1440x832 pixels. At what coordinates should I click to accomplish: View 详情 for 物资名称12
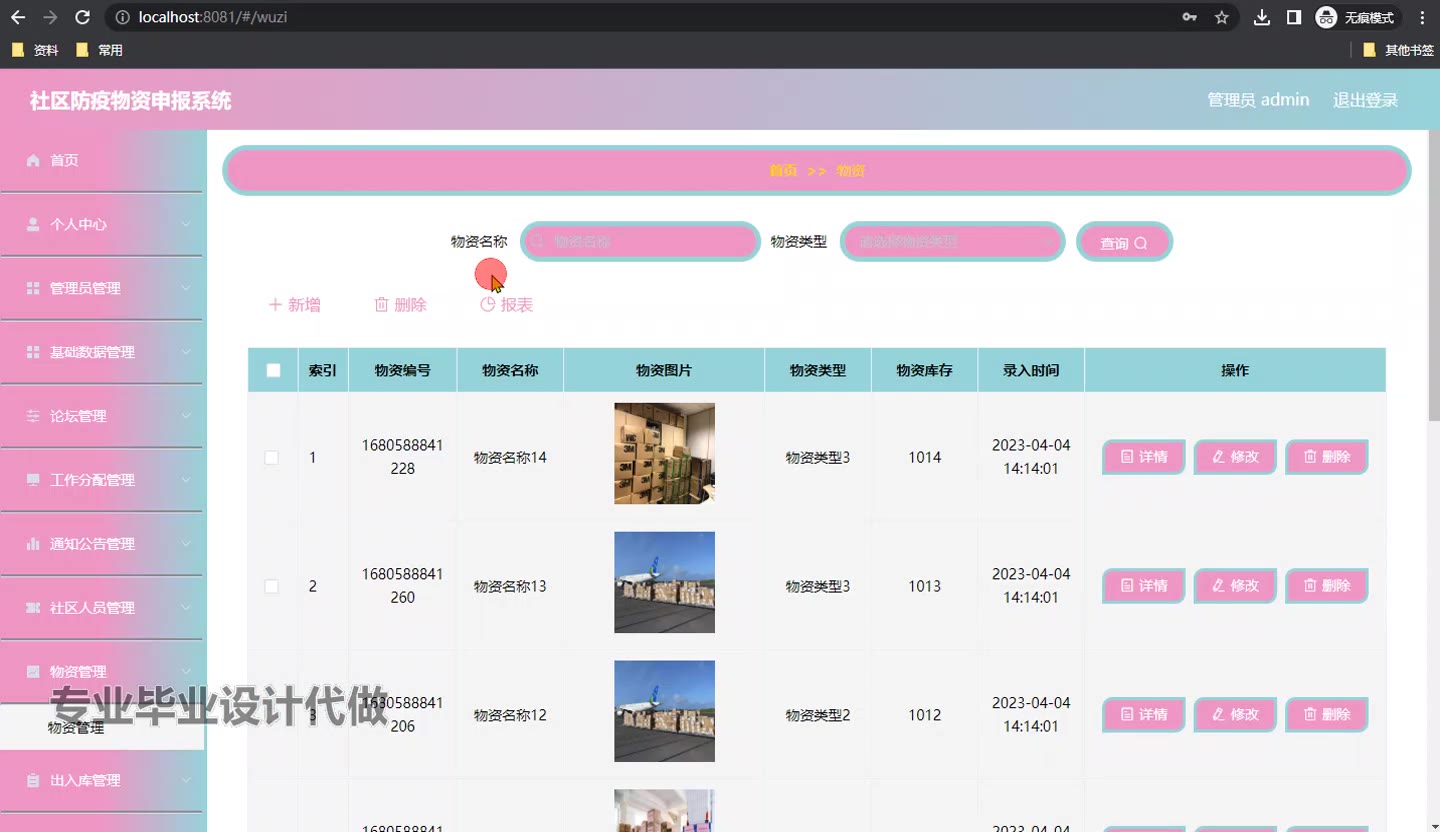pyautogui.click(x=1144, y=715)
